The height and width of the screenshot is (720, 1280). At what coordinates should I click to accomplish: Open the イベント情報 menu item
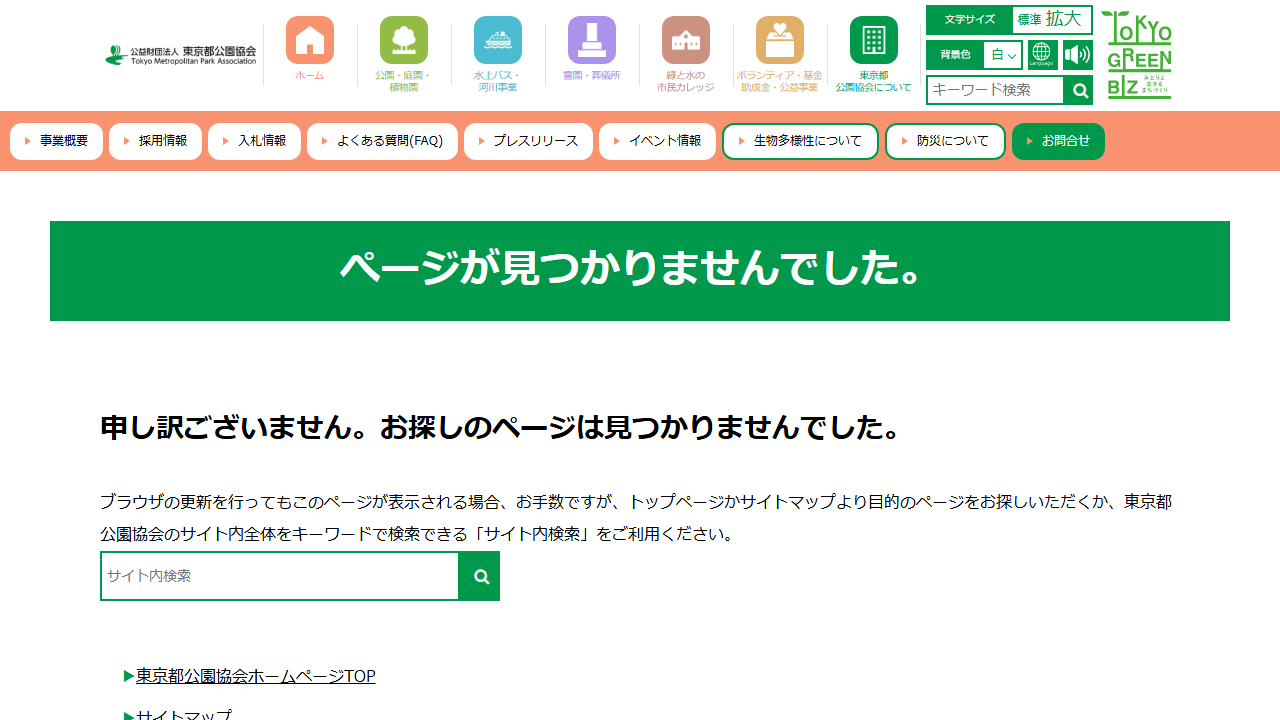pos(657,141)
